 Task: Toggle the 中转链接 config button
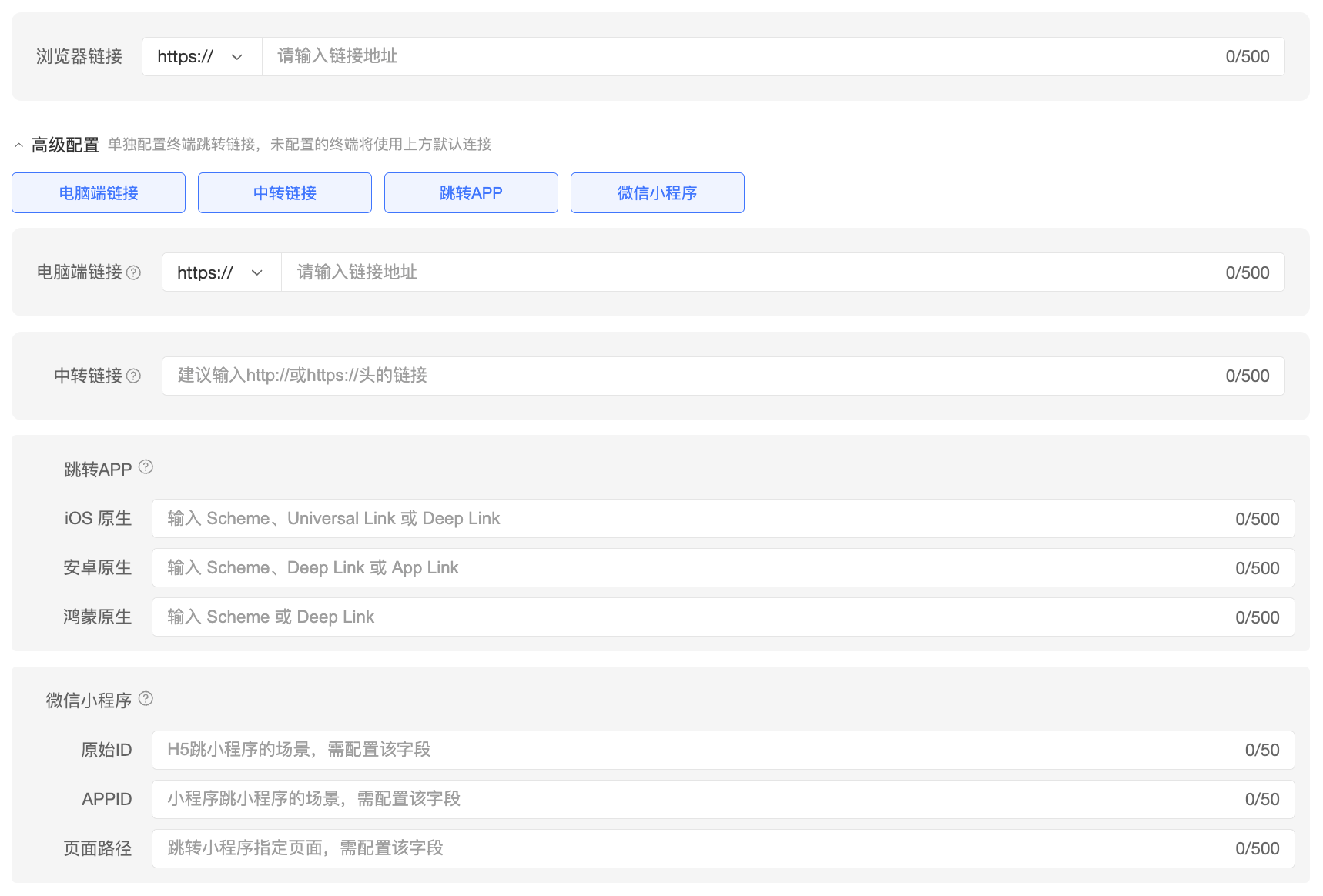[x=285, y=192]
